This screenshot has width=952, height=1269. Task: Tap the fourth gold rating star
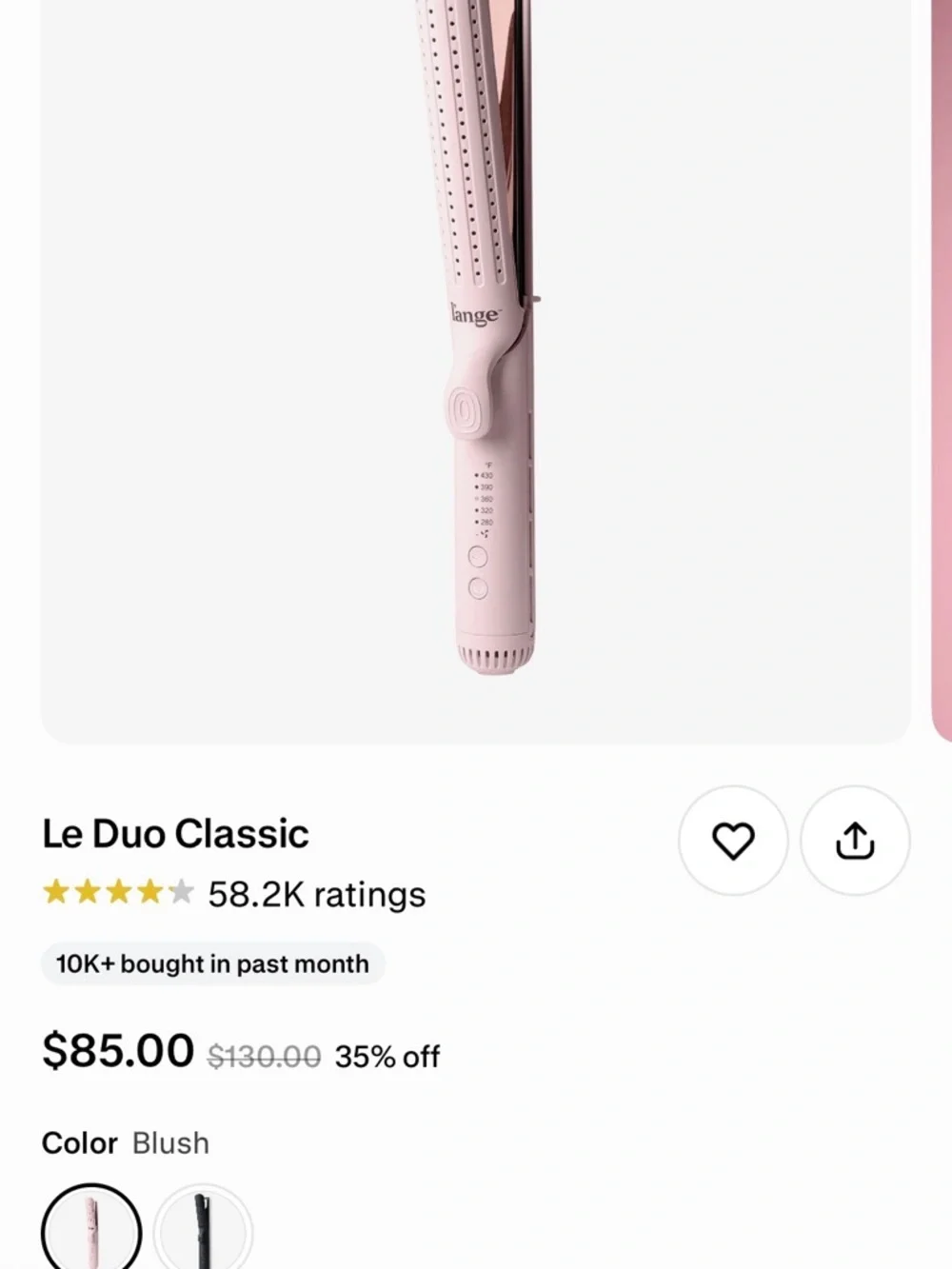point(149,892)
